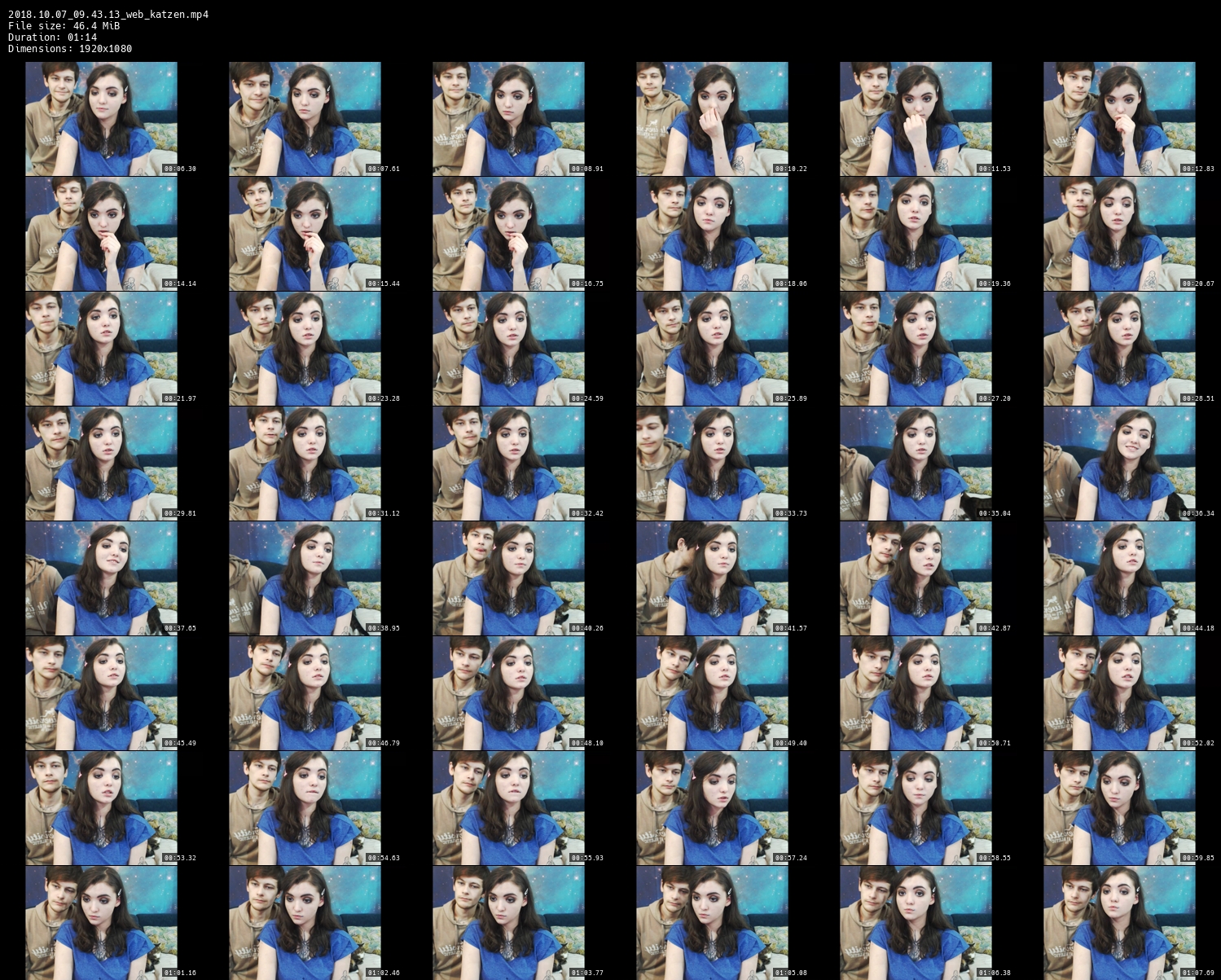Image resolution: width=1221 pixels, height=980 pixels.
Task: Select the frame stamped 01:02.46
Action: (305, 923)
